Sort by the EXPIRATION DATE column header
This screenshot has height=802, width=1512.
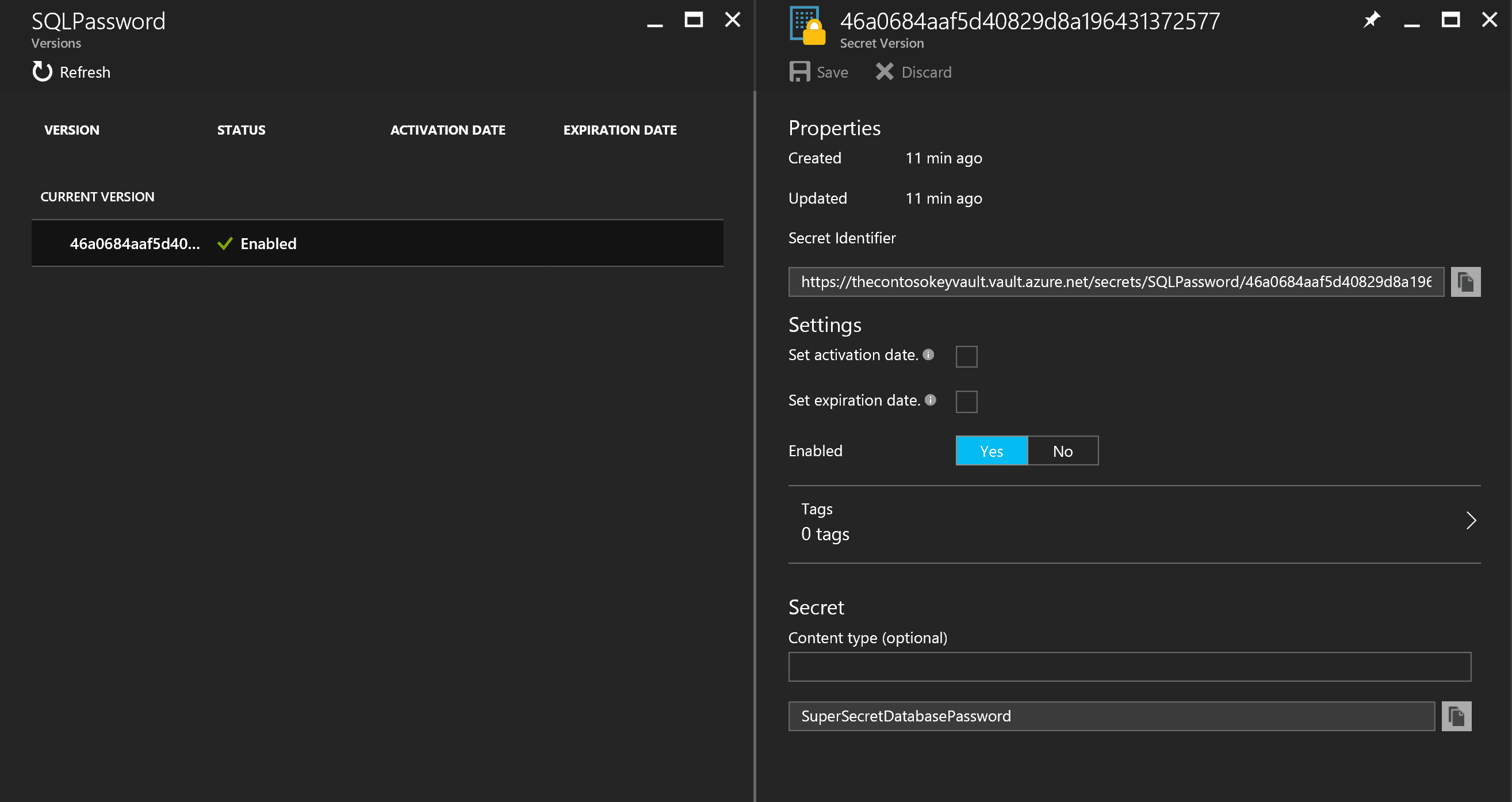pyautogui.click(x=620, y=130)
